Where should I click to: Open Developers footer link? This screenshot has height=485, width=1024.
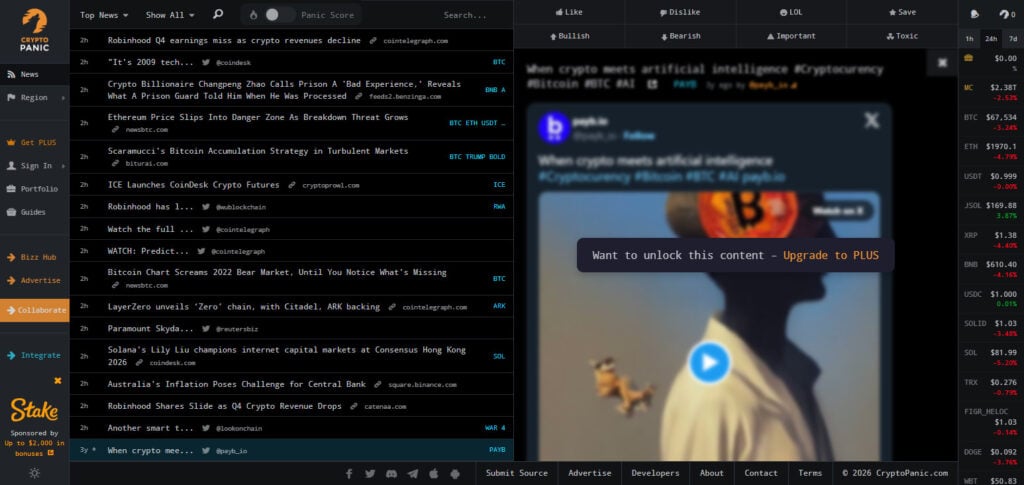[655, 473]
